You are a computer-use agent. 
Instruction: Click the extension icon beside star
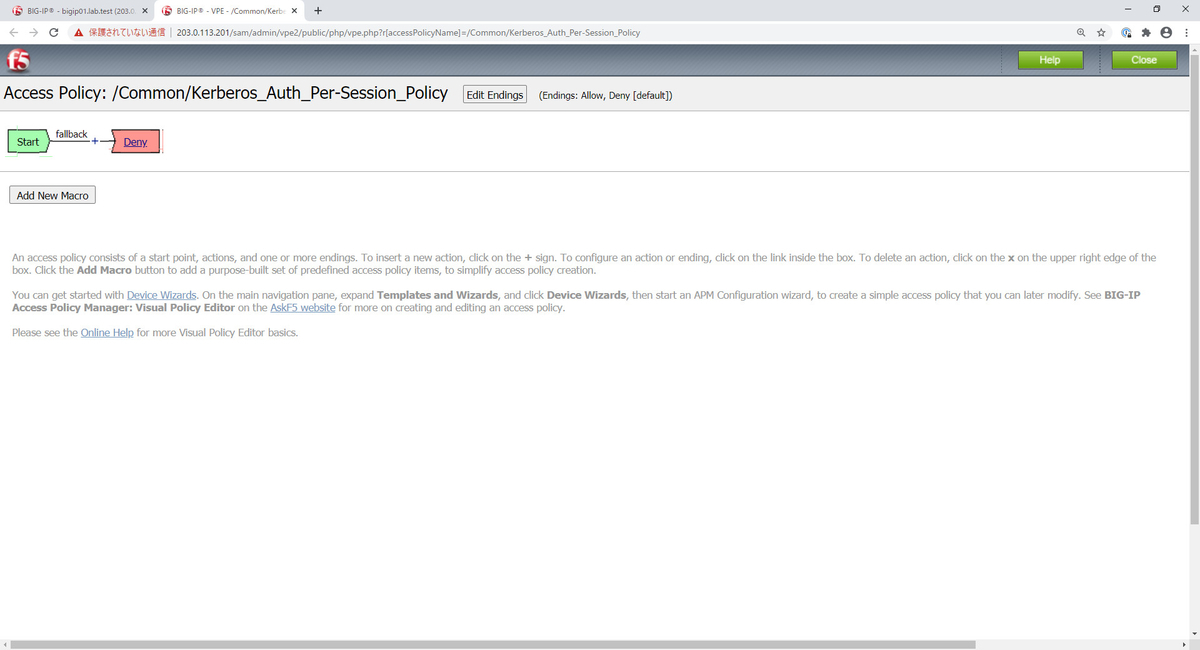pyautogui.click(x=1126, y=32)
